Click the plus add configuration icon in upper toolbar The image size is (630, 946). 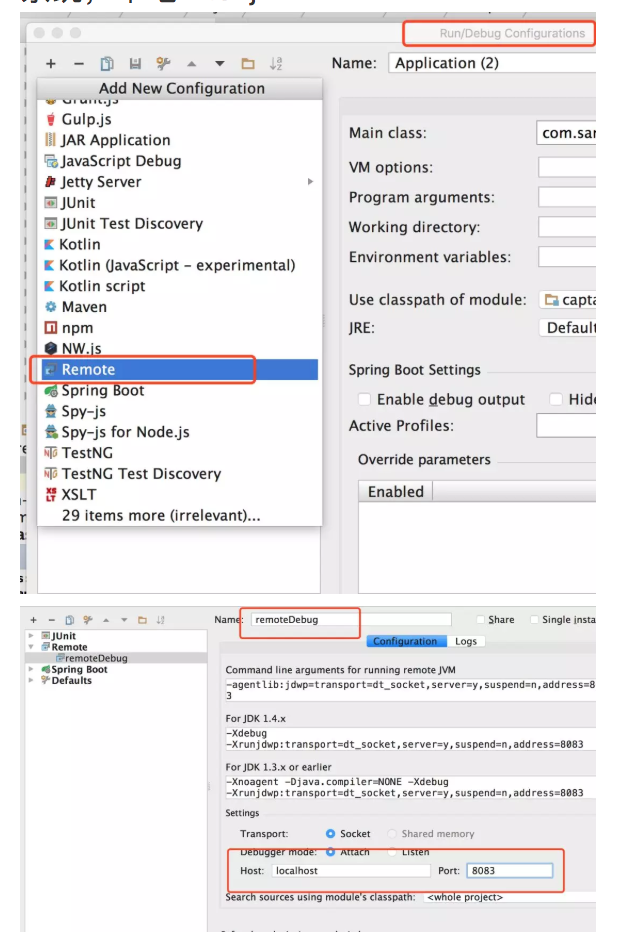[x=51, y=63]
